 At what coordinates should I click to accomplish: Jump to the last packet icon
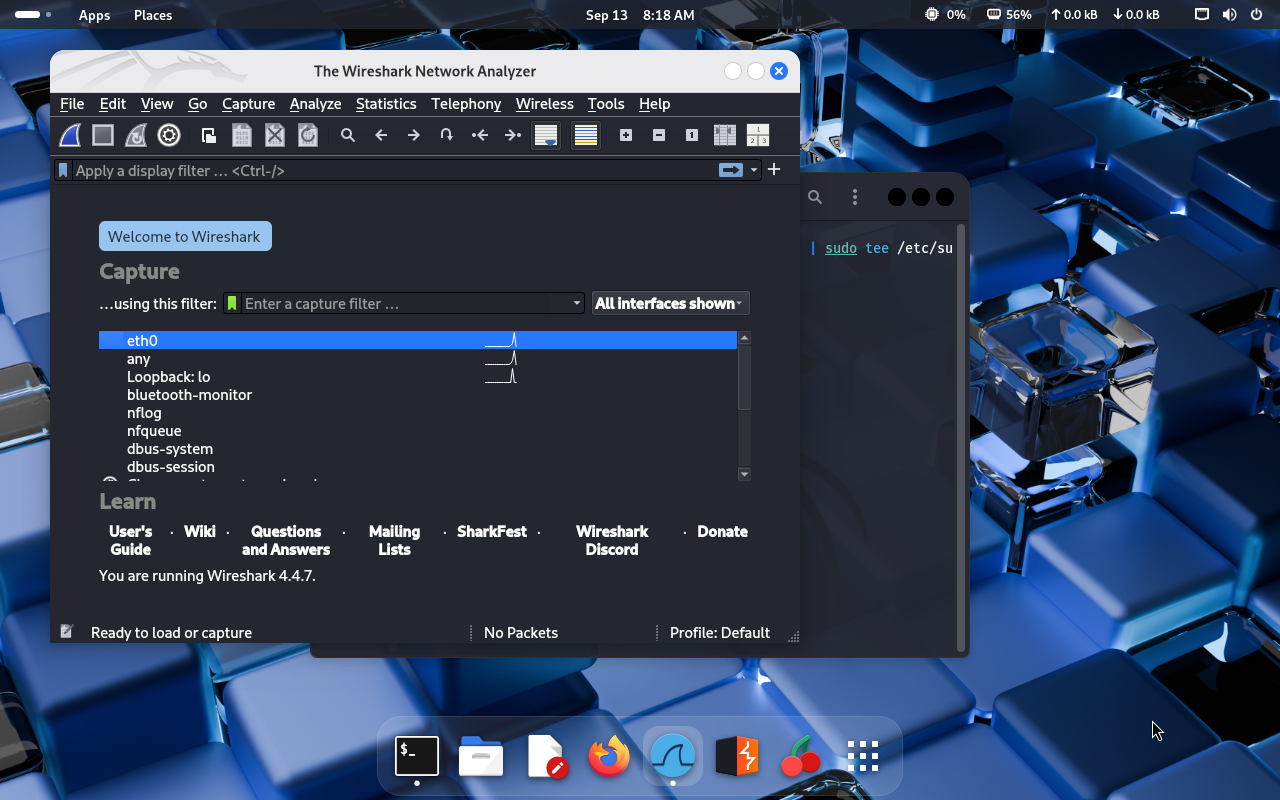click(x=513, y=135)
